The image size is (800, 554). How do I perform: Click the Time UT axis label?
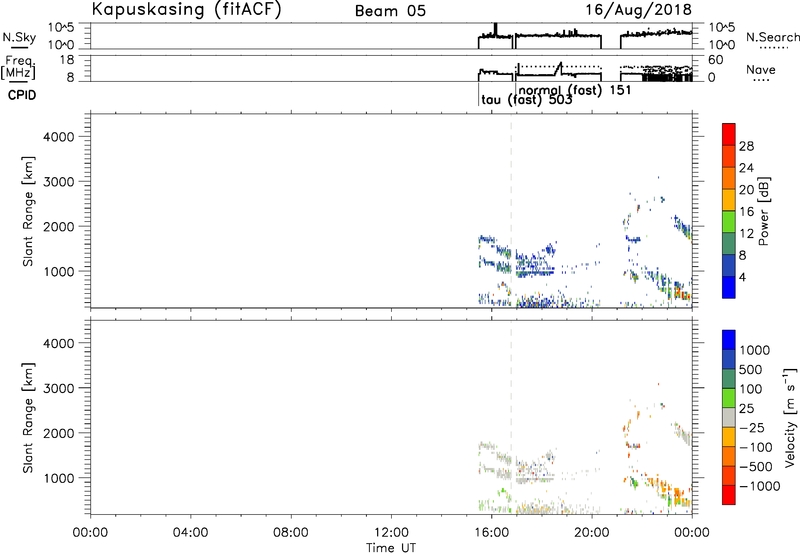pyautogui.click(x=391, y=548)
